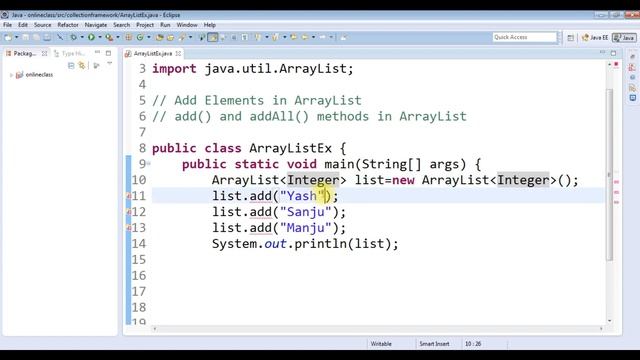Open the New Java Class dropdown arrow
This screenshot has width=640, height=360.
(149, 37)
